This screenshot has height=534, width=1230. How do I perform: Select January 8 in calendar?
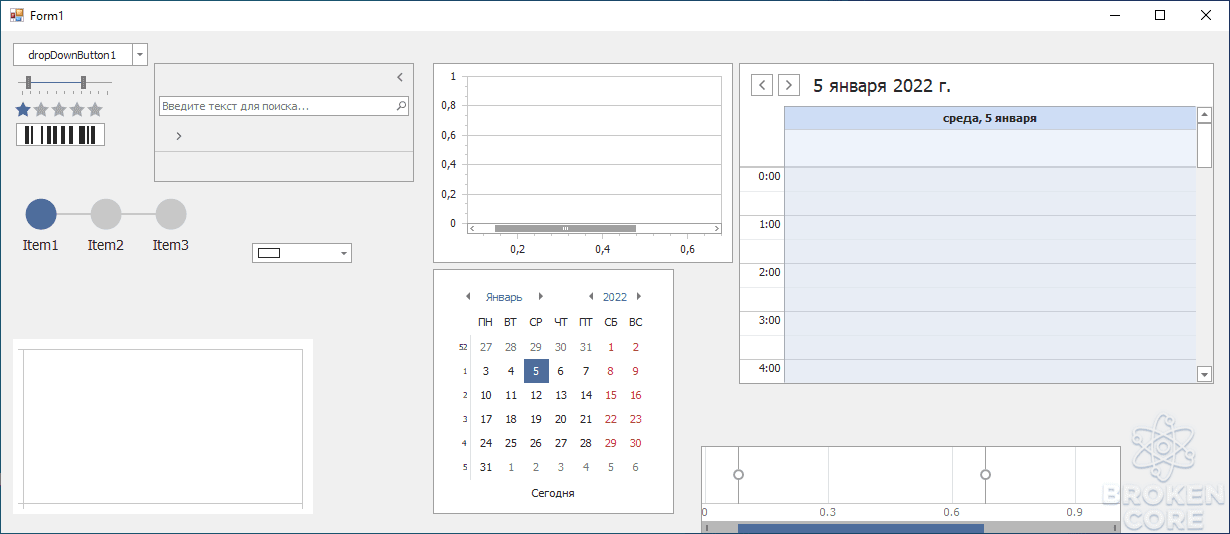click(611, 371)
